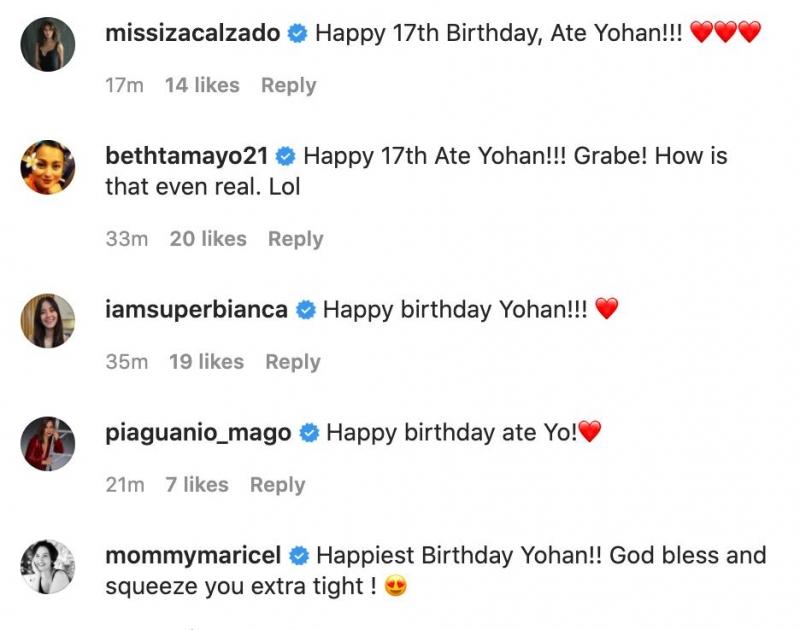Viewport: 800px width, 630px height.
Task: Open bethtamayo21's profile picture
Action: [47, 168]
